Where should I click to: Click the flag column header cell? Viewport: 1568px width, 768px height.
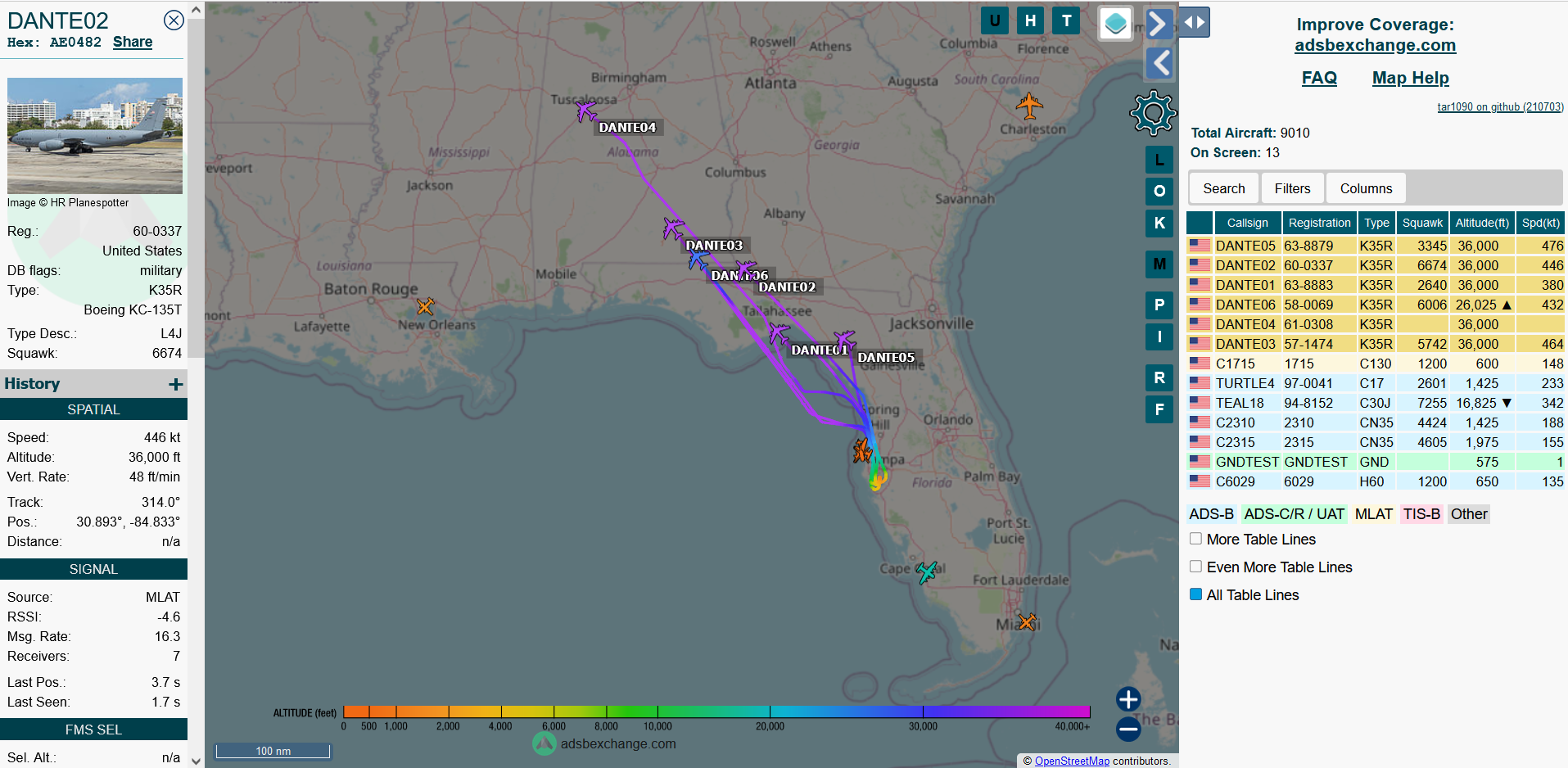[x=1200, y=223]
